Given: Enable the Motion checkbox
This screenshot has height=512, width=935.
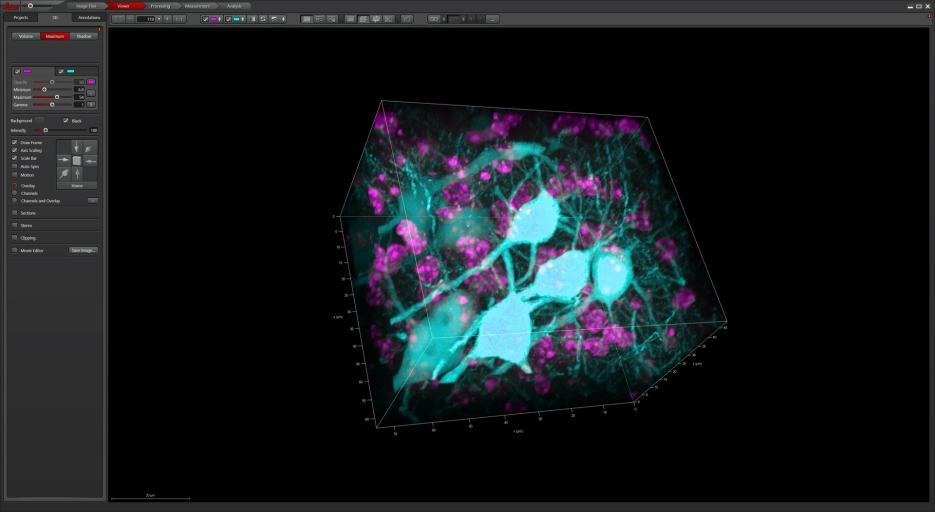Looking at the screenshot, I should [x=14, y=175].
